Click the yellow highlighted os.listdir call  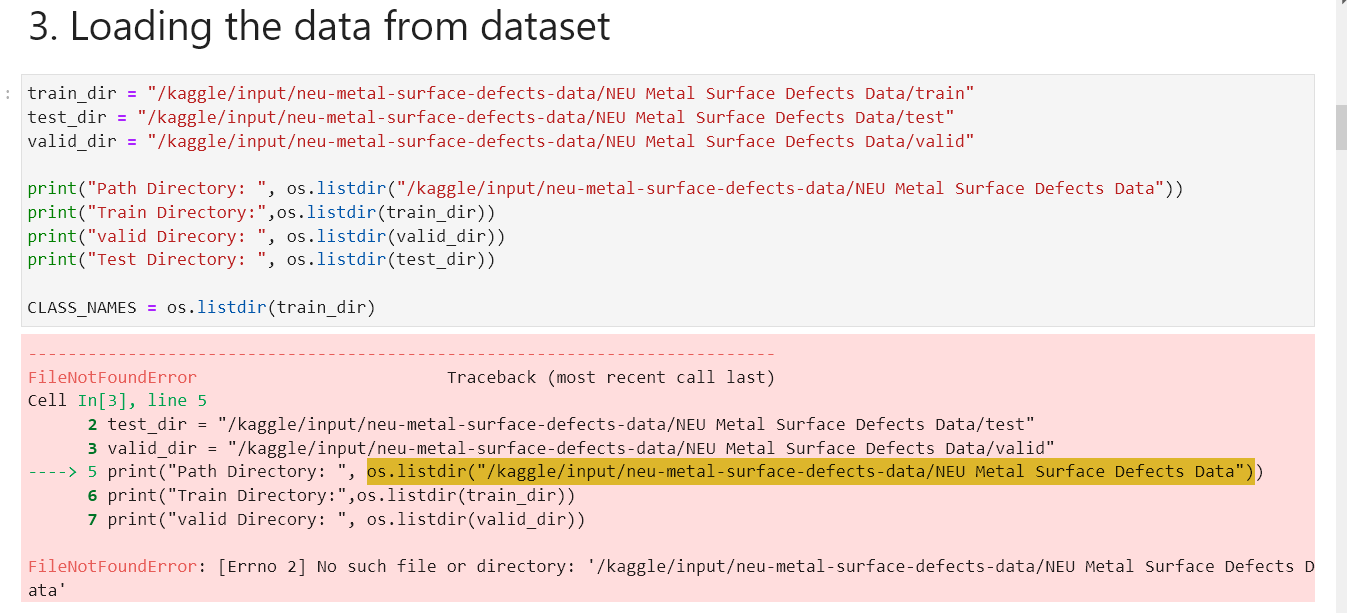810,472
